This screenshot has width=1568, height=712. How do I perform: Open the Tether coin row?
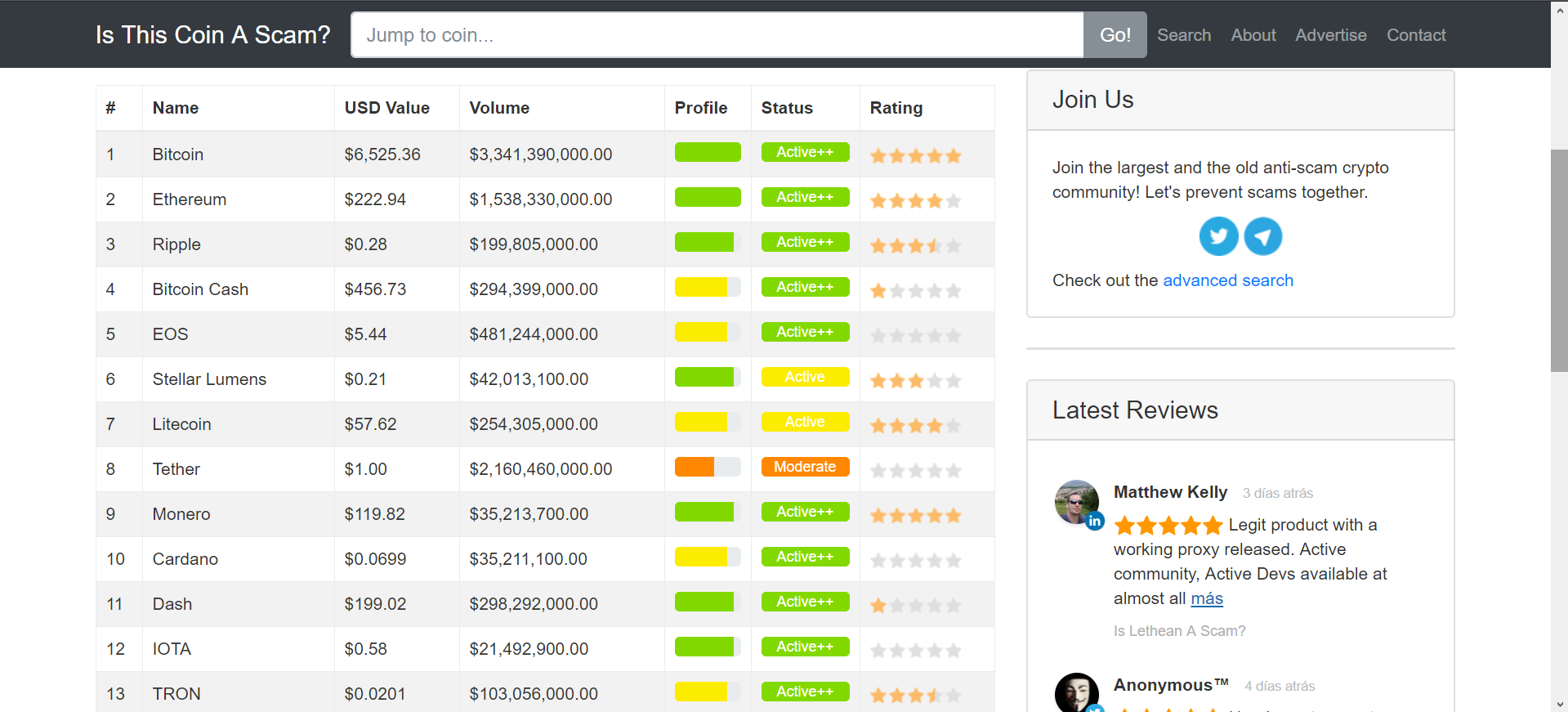coord(545,469)
